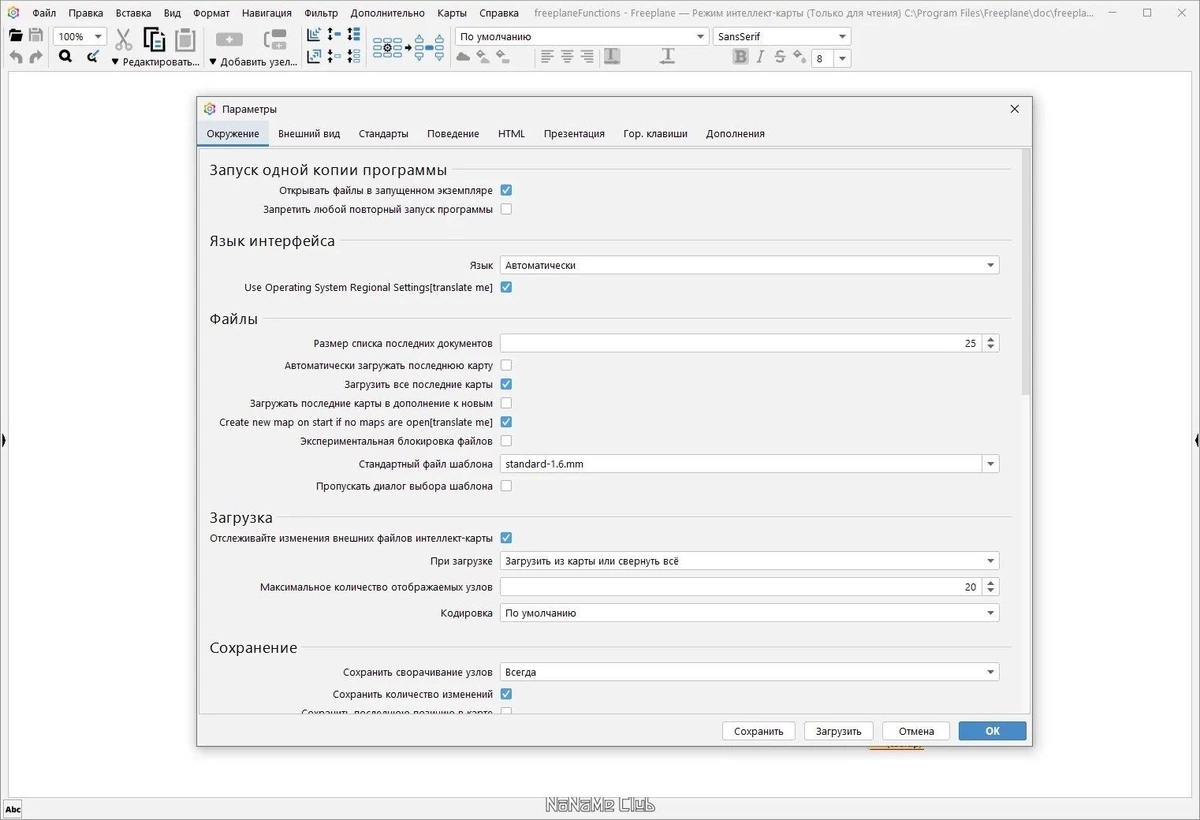Open the Карты menu
Screen dimensions: 1200x820
pyautogui.click(x=452, y=13)
